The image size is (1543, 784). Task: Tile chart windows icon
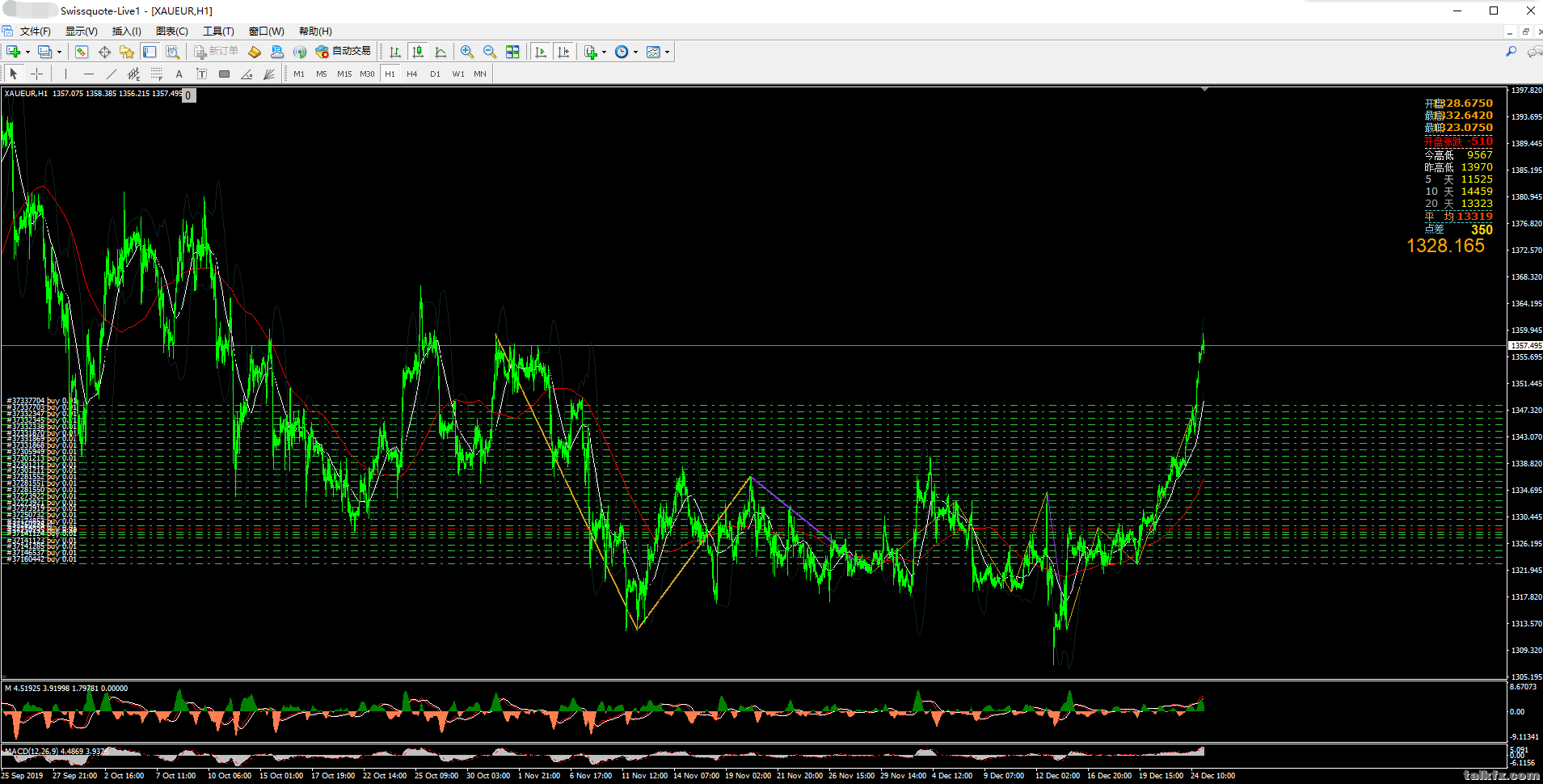[512, 52]
